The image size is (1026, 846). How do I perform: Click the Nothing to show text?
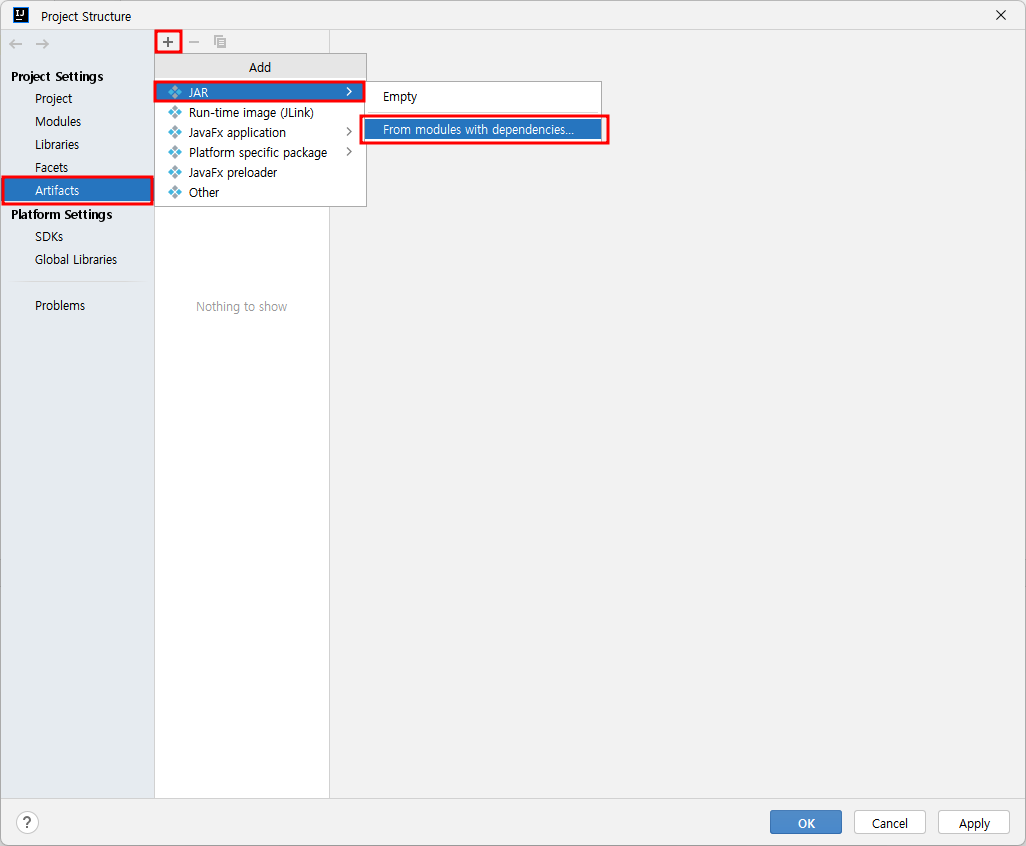tap(241, 307)
